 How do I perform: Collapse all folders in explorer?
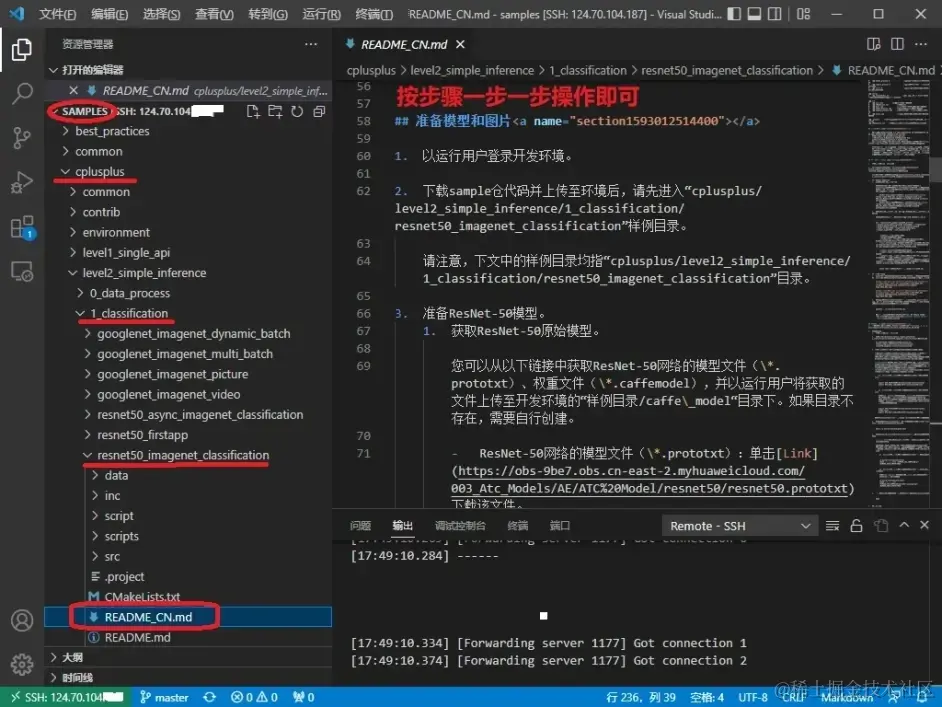click(319, 111)
